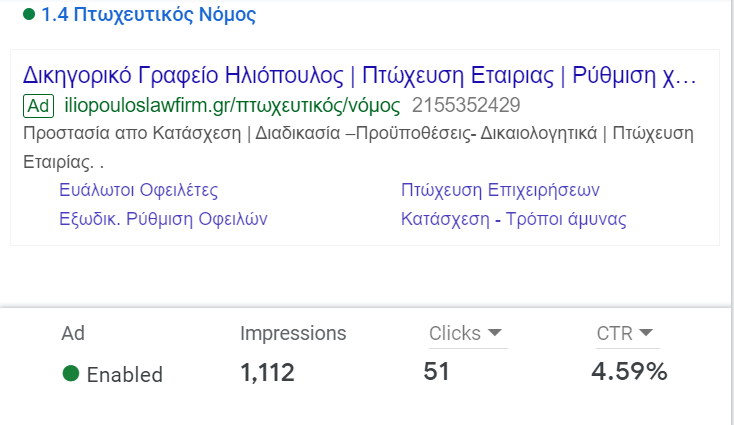Click the green dot beside 1.4 Πτωχευτικός Νόμος
The image size is (734, 425).
(x=30, y=16)
